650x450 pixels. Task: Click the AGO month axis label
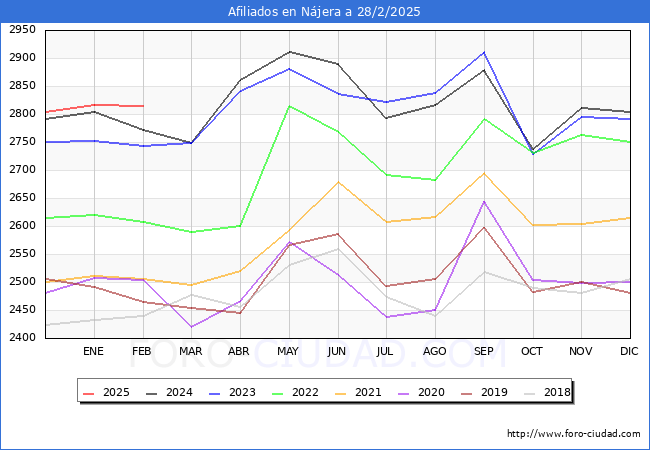434,351
